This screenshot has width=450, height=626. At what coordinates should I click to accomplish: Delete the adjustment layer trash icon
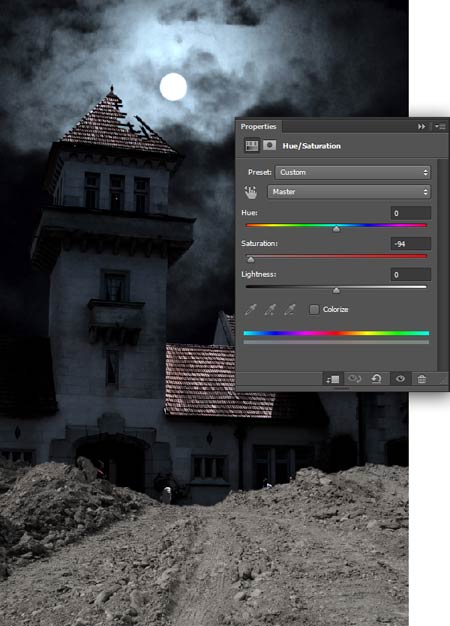coord(421,379)
